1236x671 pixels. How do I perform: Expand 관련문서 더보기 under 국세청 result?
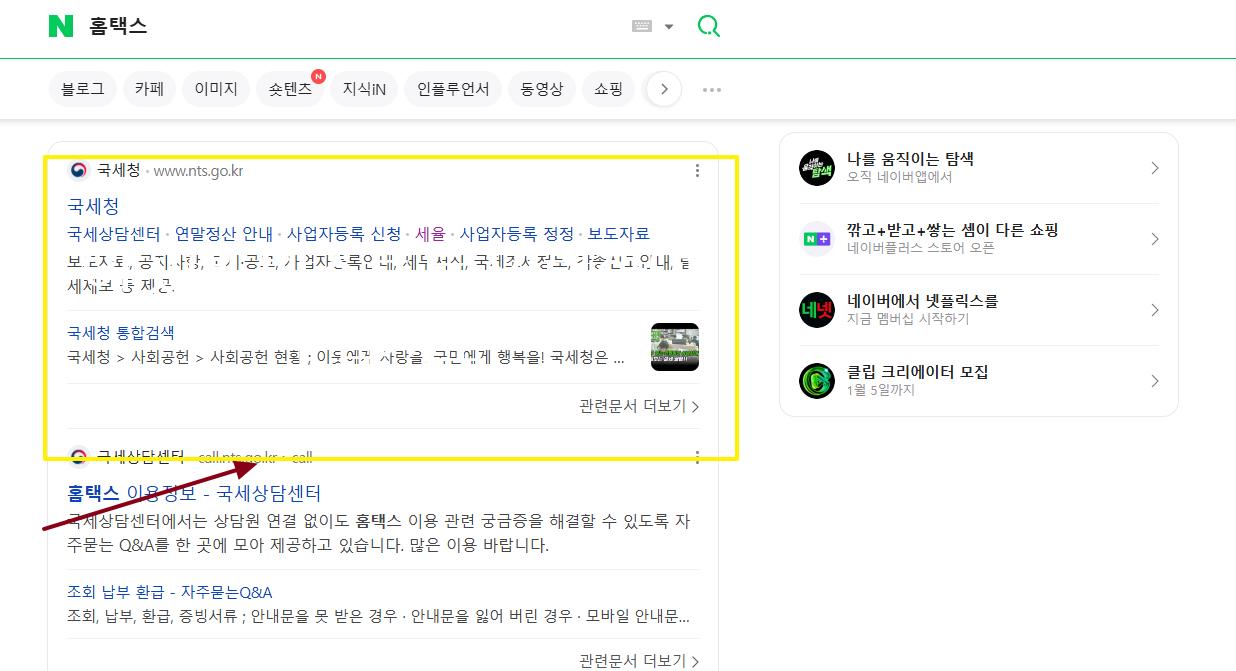click(639, 406)
